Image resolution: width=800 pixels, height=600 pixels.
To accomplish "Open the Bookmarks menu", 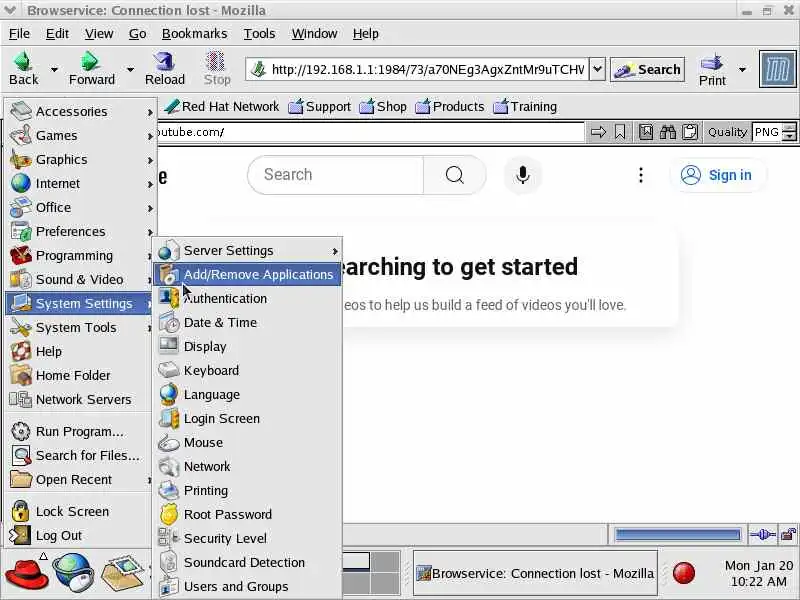I will pyautogui.click(x=194, y=34).
